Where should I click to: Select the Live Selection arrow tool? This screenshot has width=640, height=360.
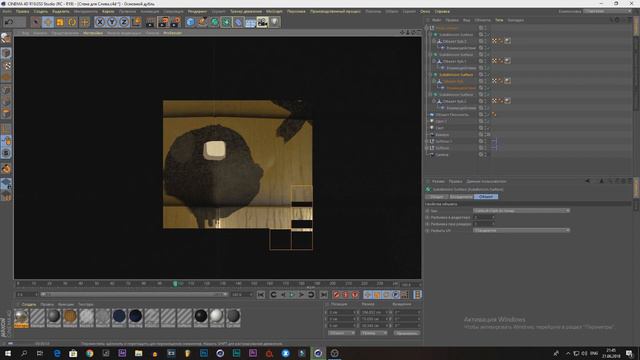[36, 22]
